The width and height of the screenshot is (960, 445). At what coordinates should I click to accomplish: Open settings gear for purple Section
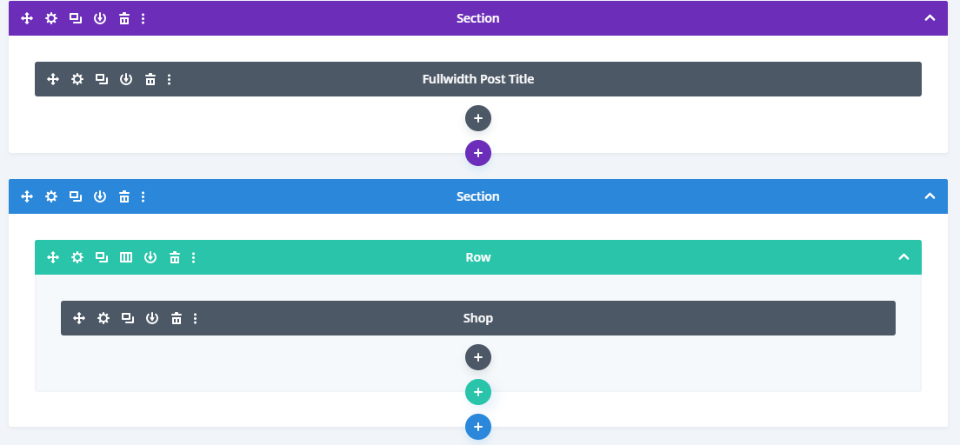[x=51, y=18]
